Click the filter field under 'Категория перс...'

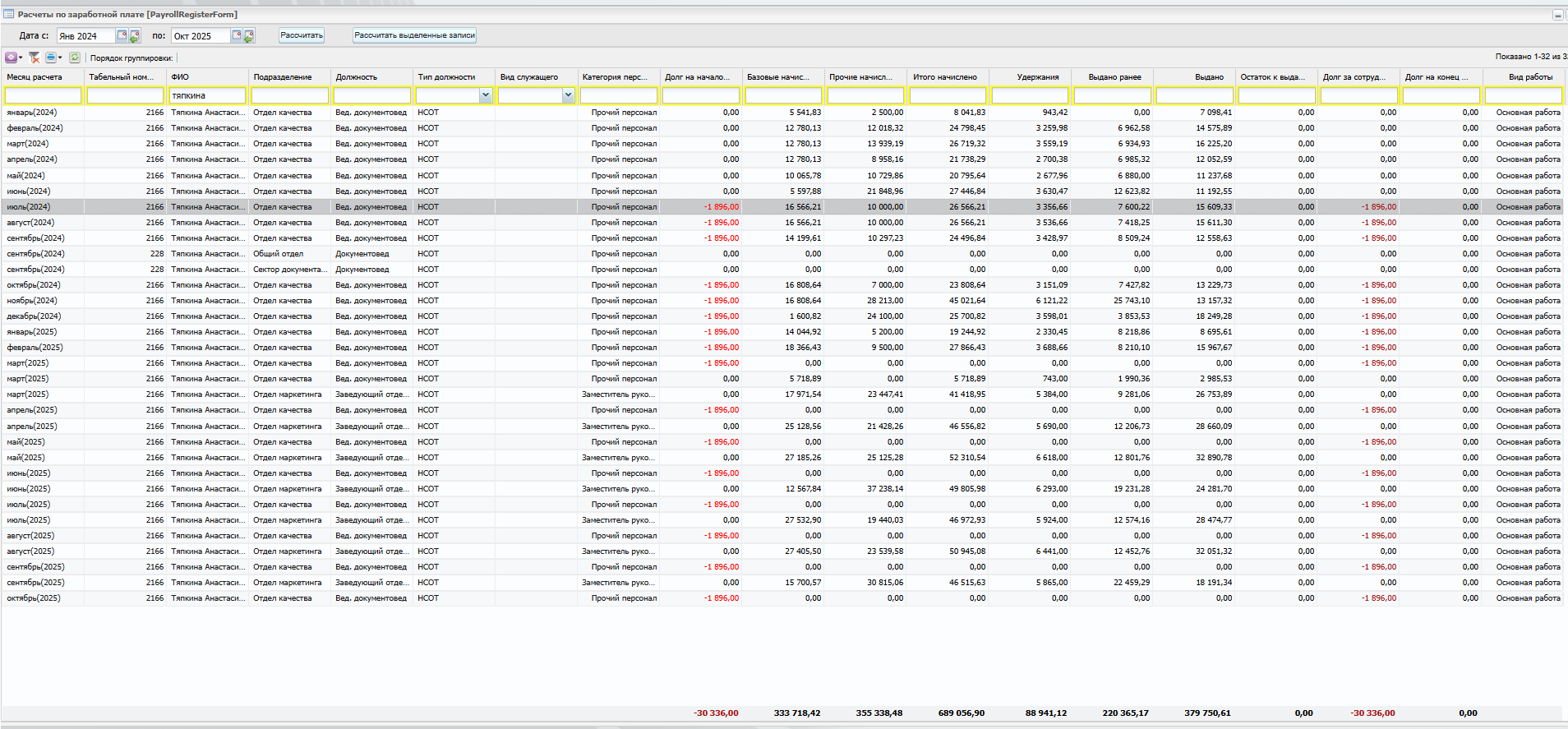coord(619,95)
